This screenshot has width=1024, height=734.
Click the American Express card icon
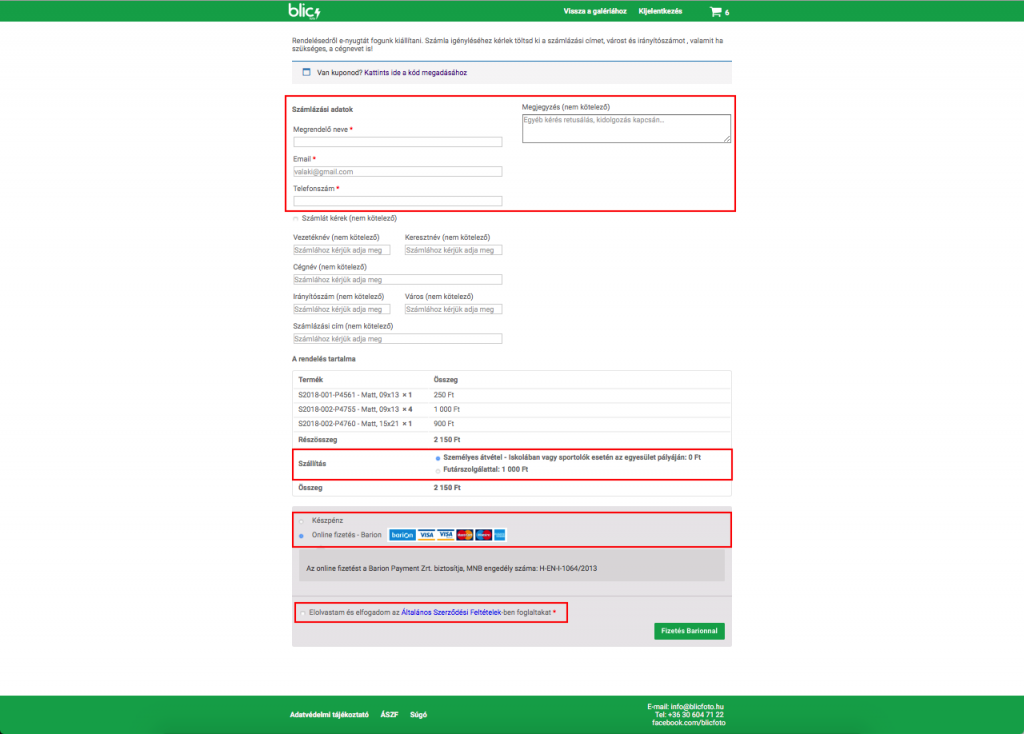pos(499,534)
